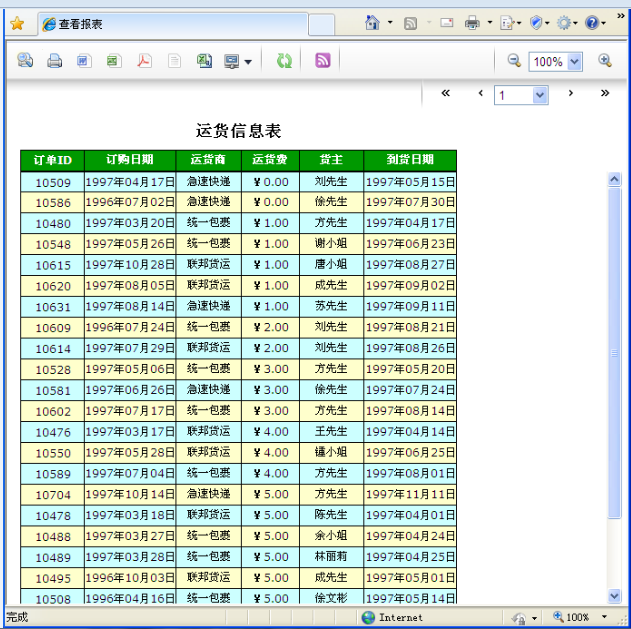Show more command bar items chevron
The image size is (631, 629).
coord(621,16)
